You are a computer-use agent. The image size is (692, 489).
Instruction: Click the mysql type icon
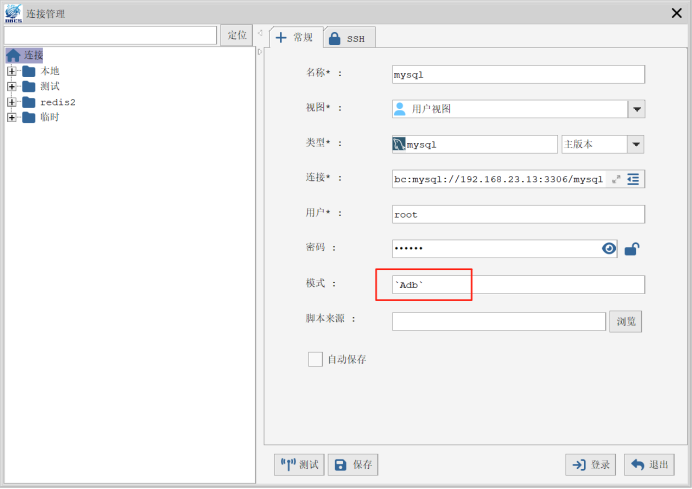click(399, 144)
